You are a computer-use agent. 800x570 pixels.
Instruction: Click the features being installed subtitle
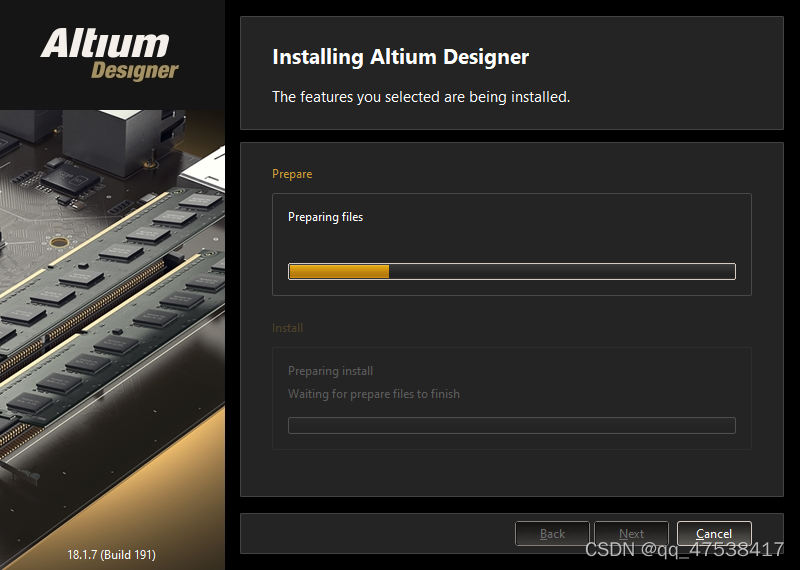[421, 96]
